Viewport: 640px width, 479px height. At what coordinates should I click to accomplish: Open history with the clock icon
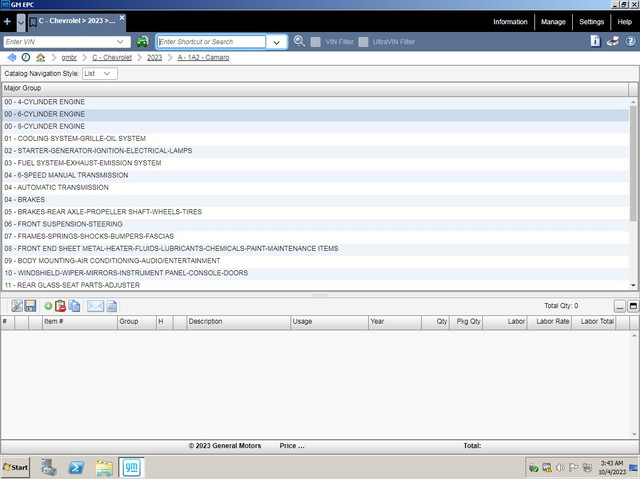[26, 58]
